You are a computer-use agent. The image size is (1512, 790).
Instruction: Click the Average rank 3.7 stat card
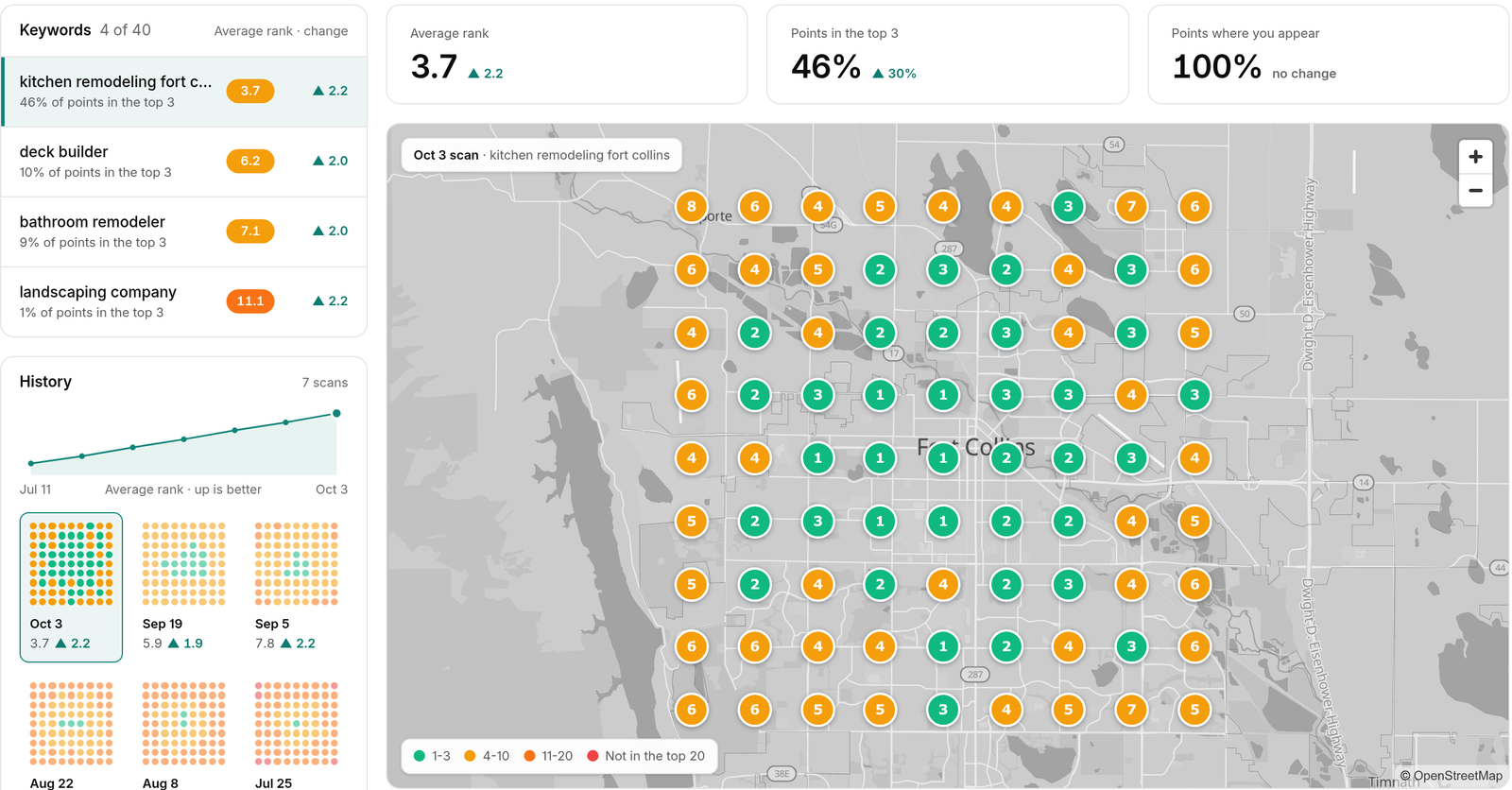pyautogui.click(x=567, y=55)
